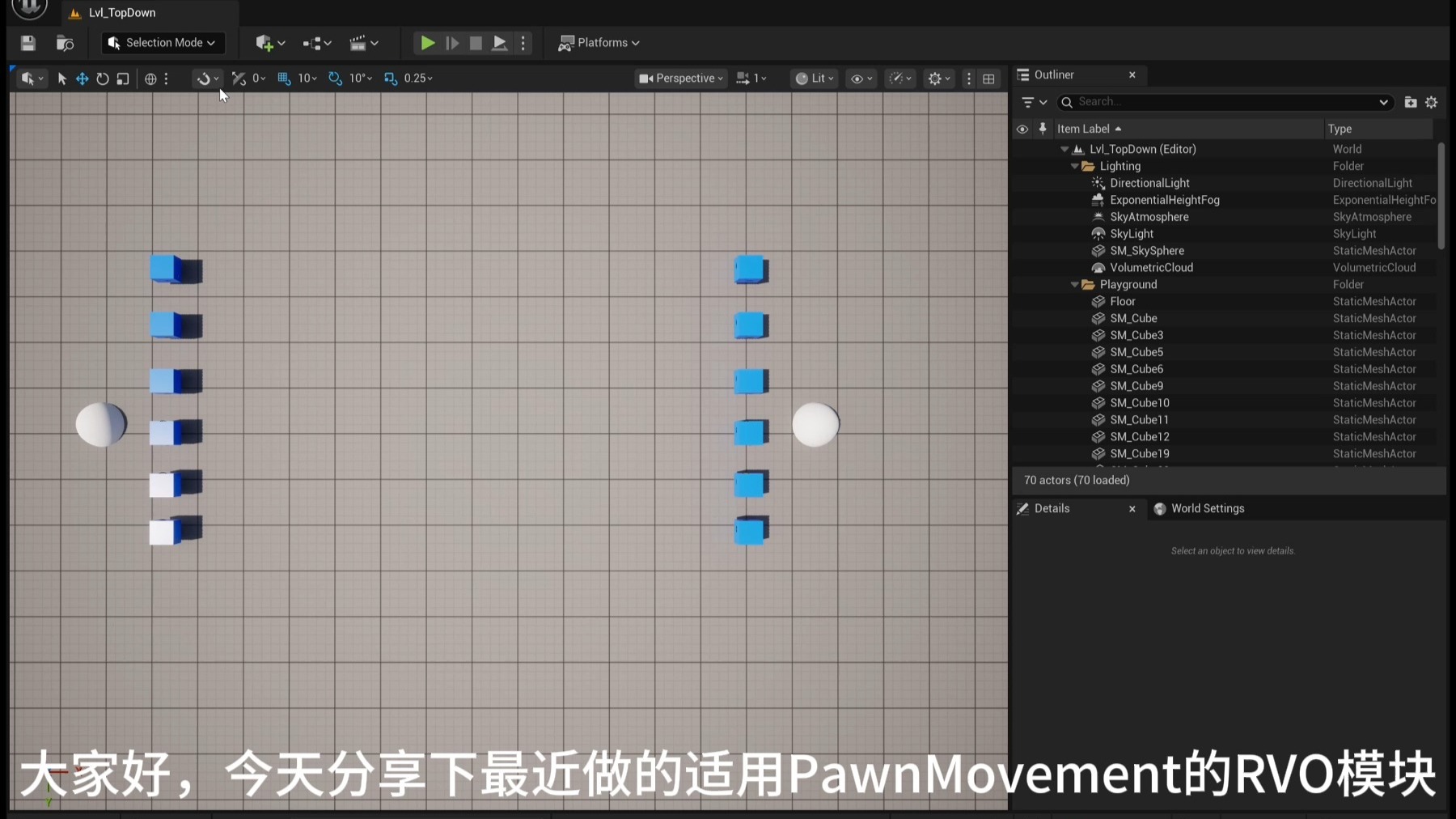Open the Outliner filter menu
Viewport: 1456px width, 819px height.
click(x=1034, y=102)
